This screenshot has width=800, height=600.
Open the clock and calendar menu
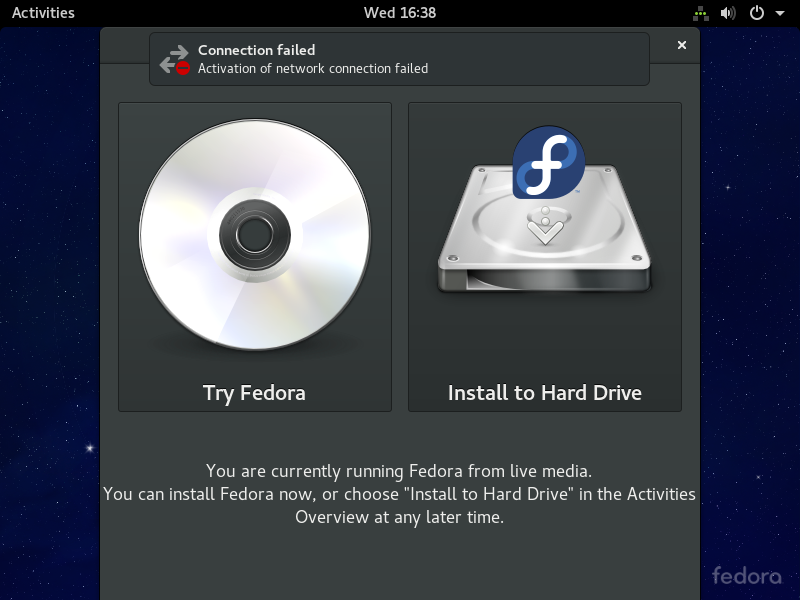pos(399,13)
